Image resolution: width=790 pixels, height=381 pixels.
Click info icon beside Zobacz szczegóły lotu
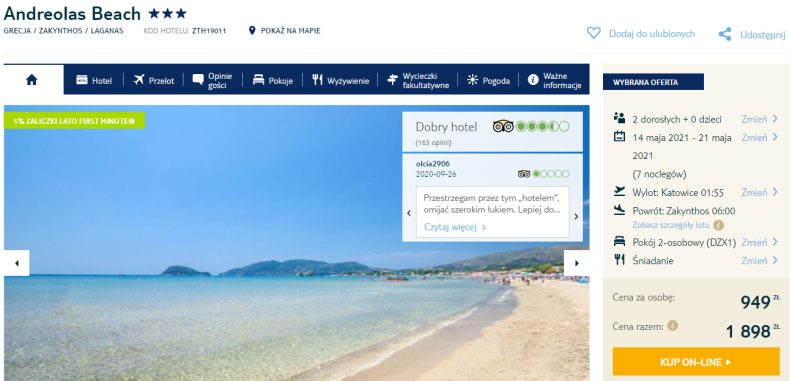[x=719, y=225]
